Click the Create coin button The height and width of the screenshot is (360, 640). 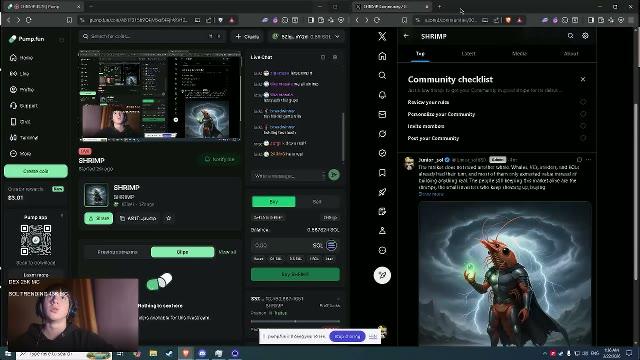36,171
